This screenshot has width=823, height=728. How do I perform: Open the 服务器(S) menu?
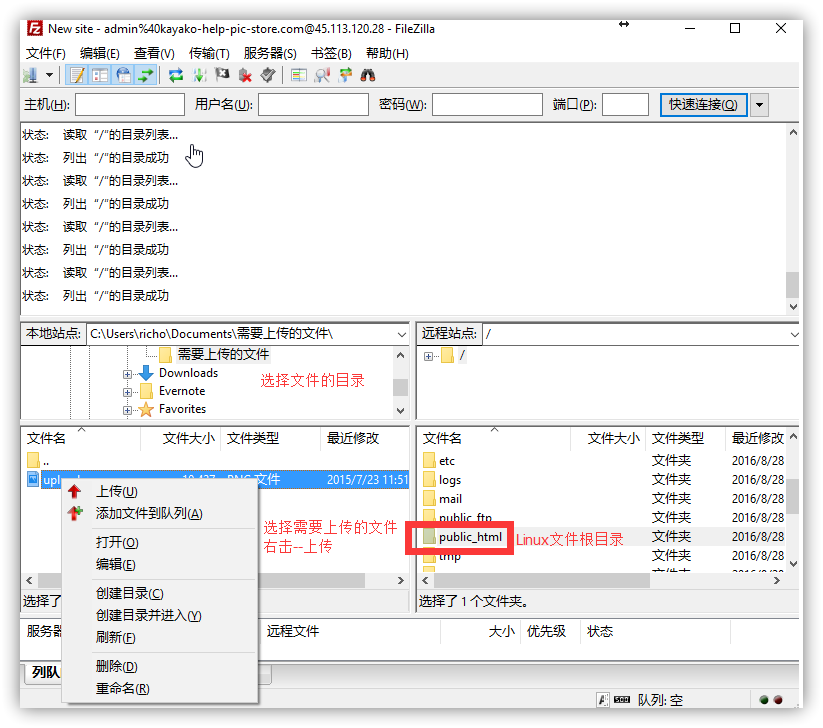(270, 54)
